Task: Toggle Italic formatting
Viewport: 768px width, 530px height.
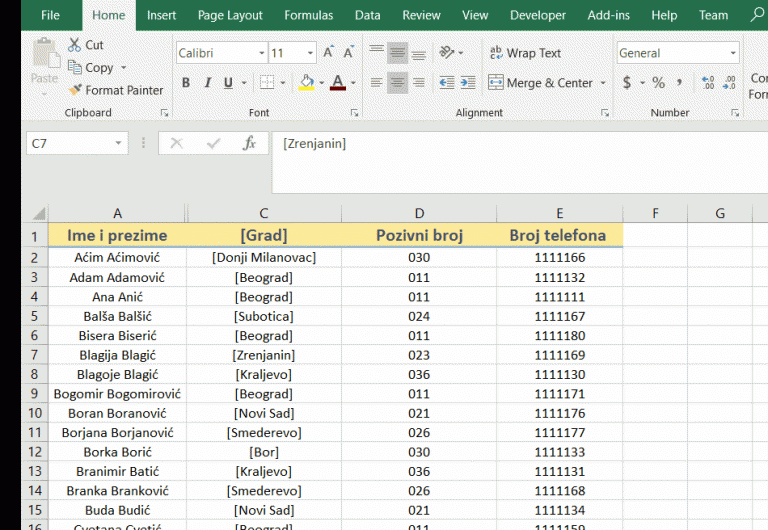Action: coord(207,82)
